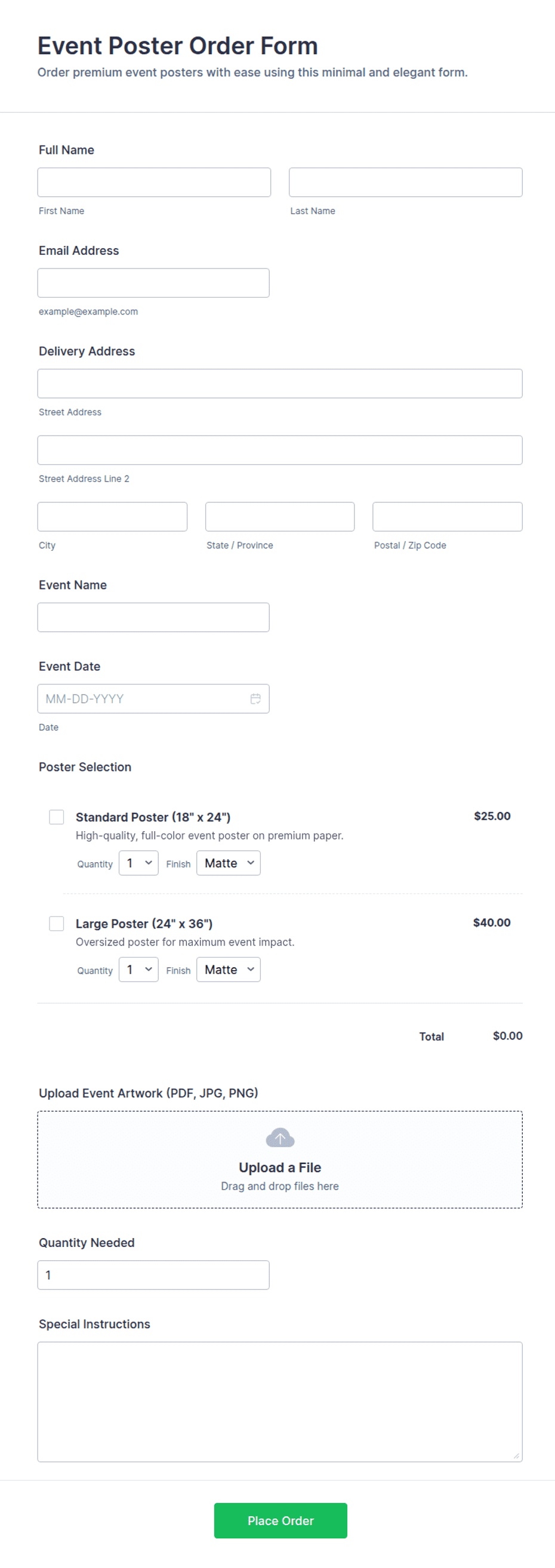Open Standard Poster Quantity dropdown
Image resolution: width=555 pixels, height=1568 pixels.
pos(138,863)
